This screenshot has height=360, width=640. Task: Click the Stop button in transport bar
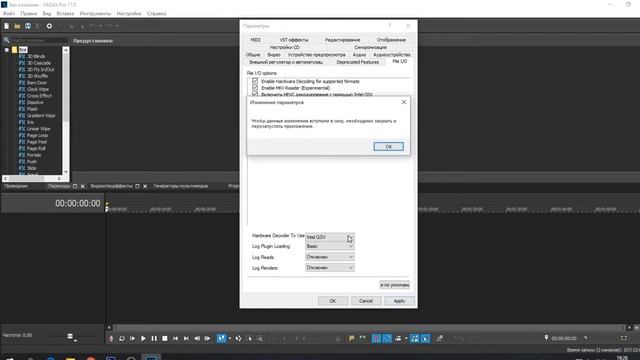click(165, 338)
